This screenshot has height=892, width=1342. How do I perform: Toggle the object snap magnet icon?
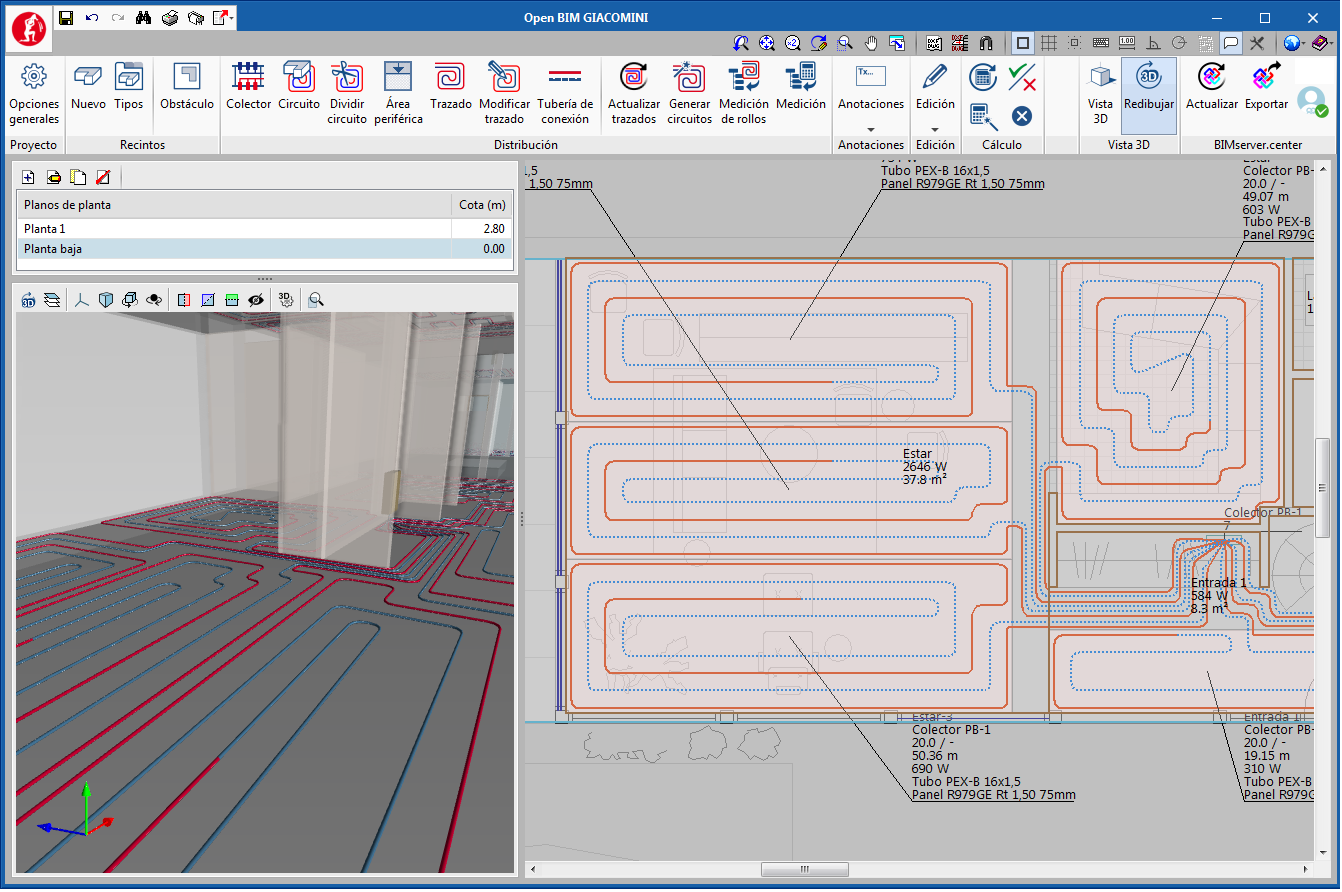click(x=986, y=43)
